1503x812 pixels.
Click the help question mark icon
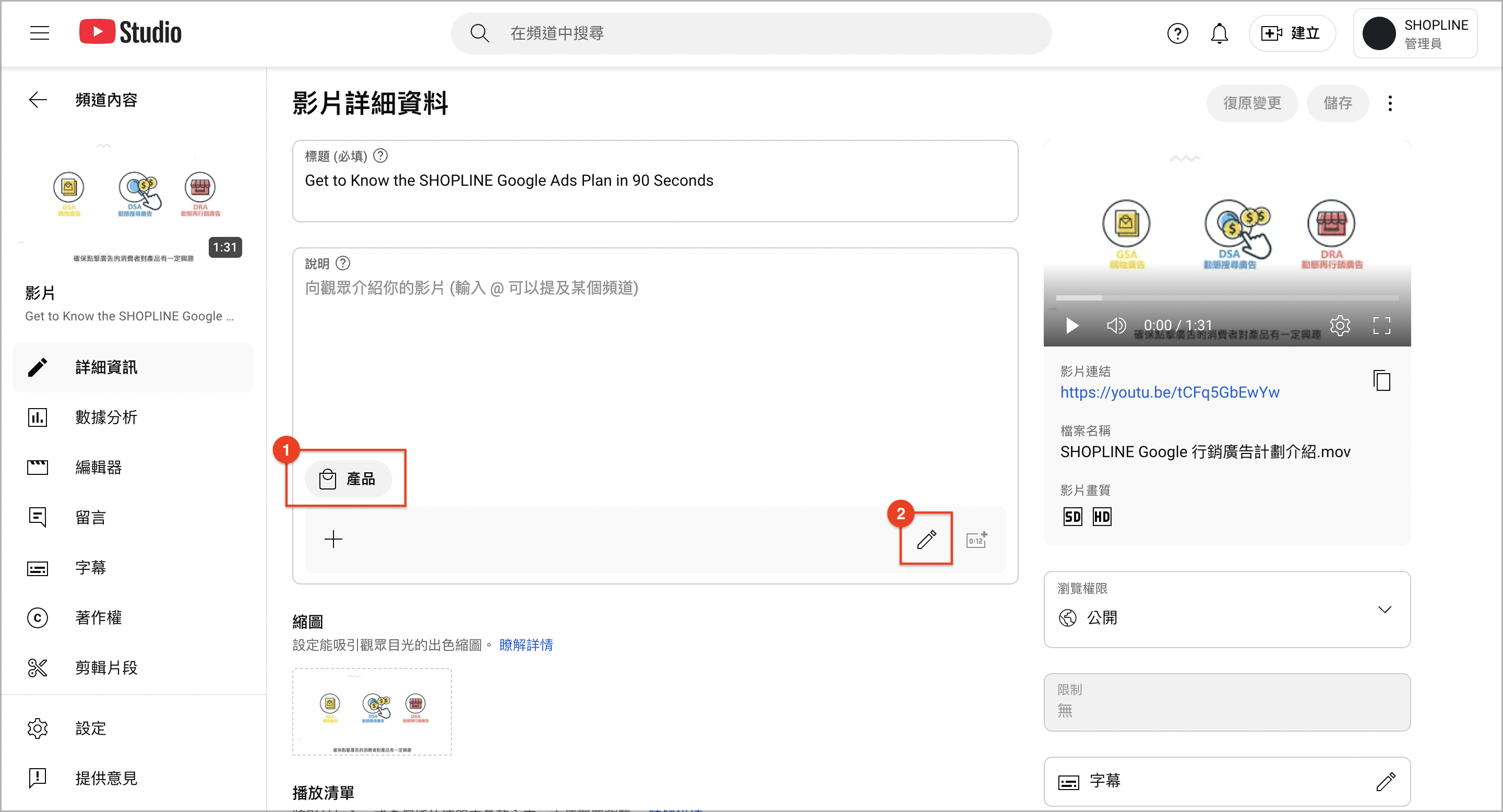1177,33
